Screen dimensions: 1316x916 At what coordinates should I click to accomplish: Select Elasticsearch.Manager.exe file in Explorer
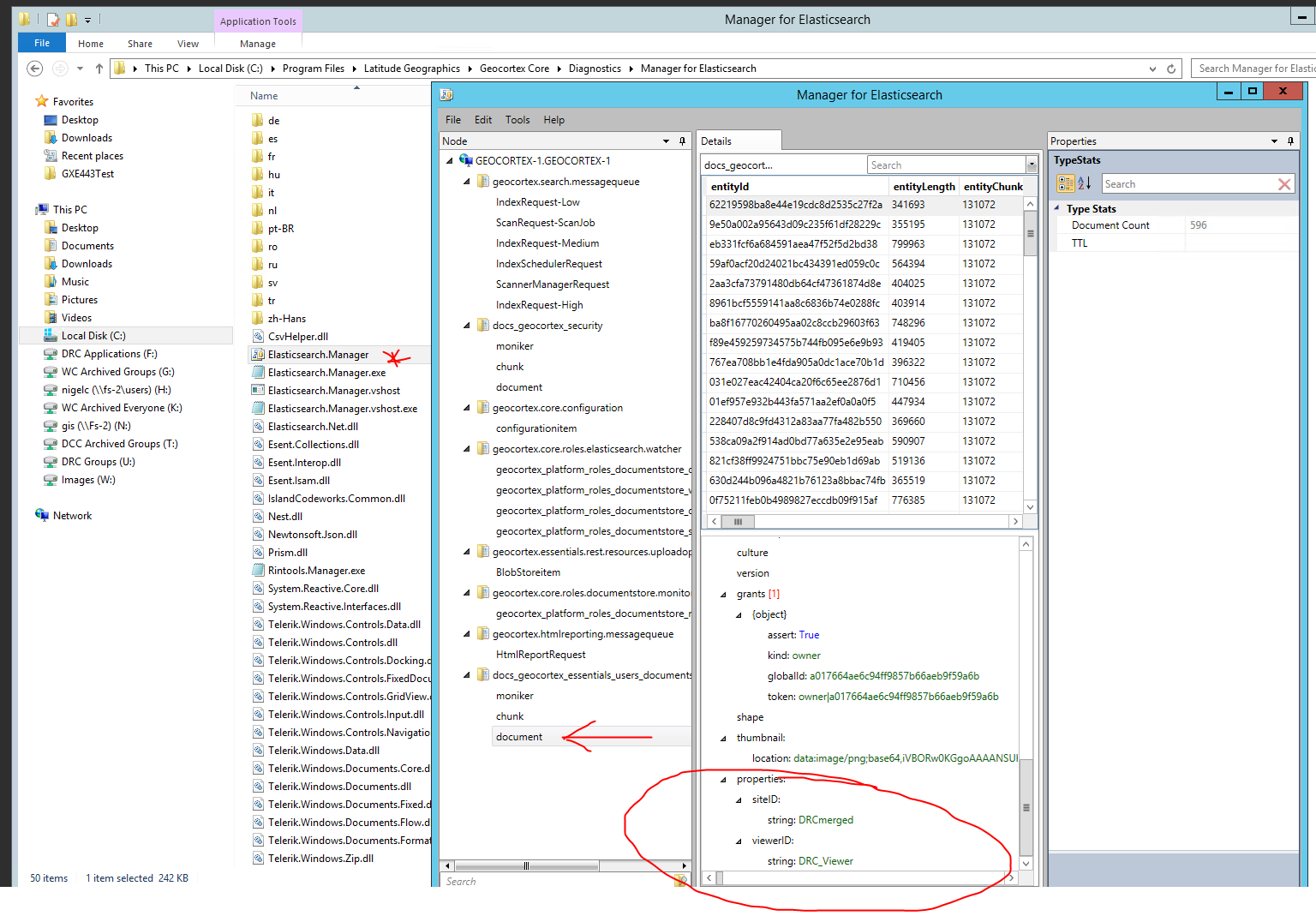click(x=326, y=373)
